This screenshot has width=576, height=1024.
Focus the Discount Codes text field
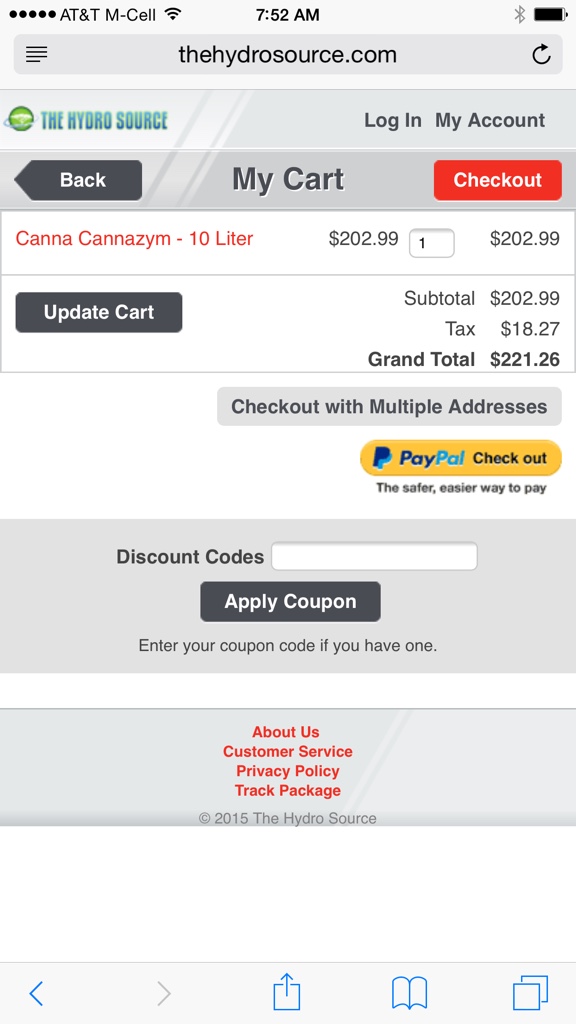[374, 556]
